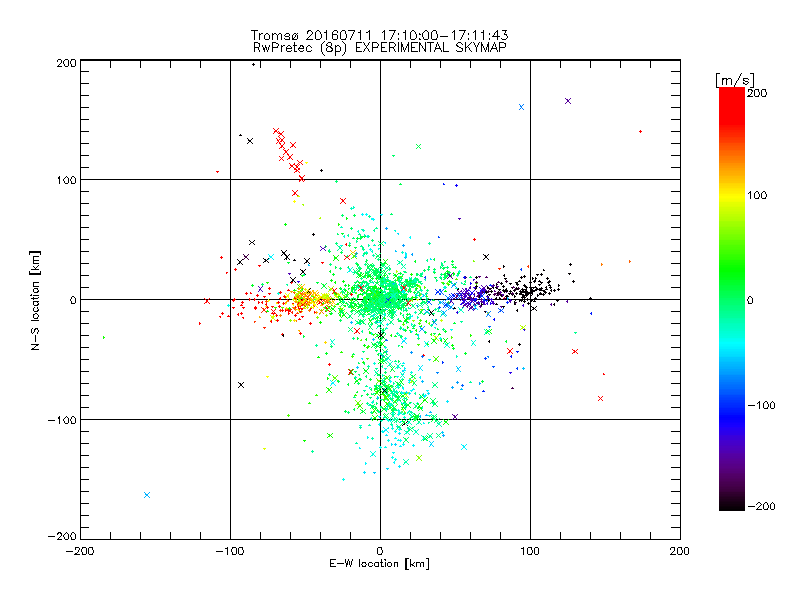
Task: Click the '200' tick label on the N-S axis
Action: [x=67, y=63]
